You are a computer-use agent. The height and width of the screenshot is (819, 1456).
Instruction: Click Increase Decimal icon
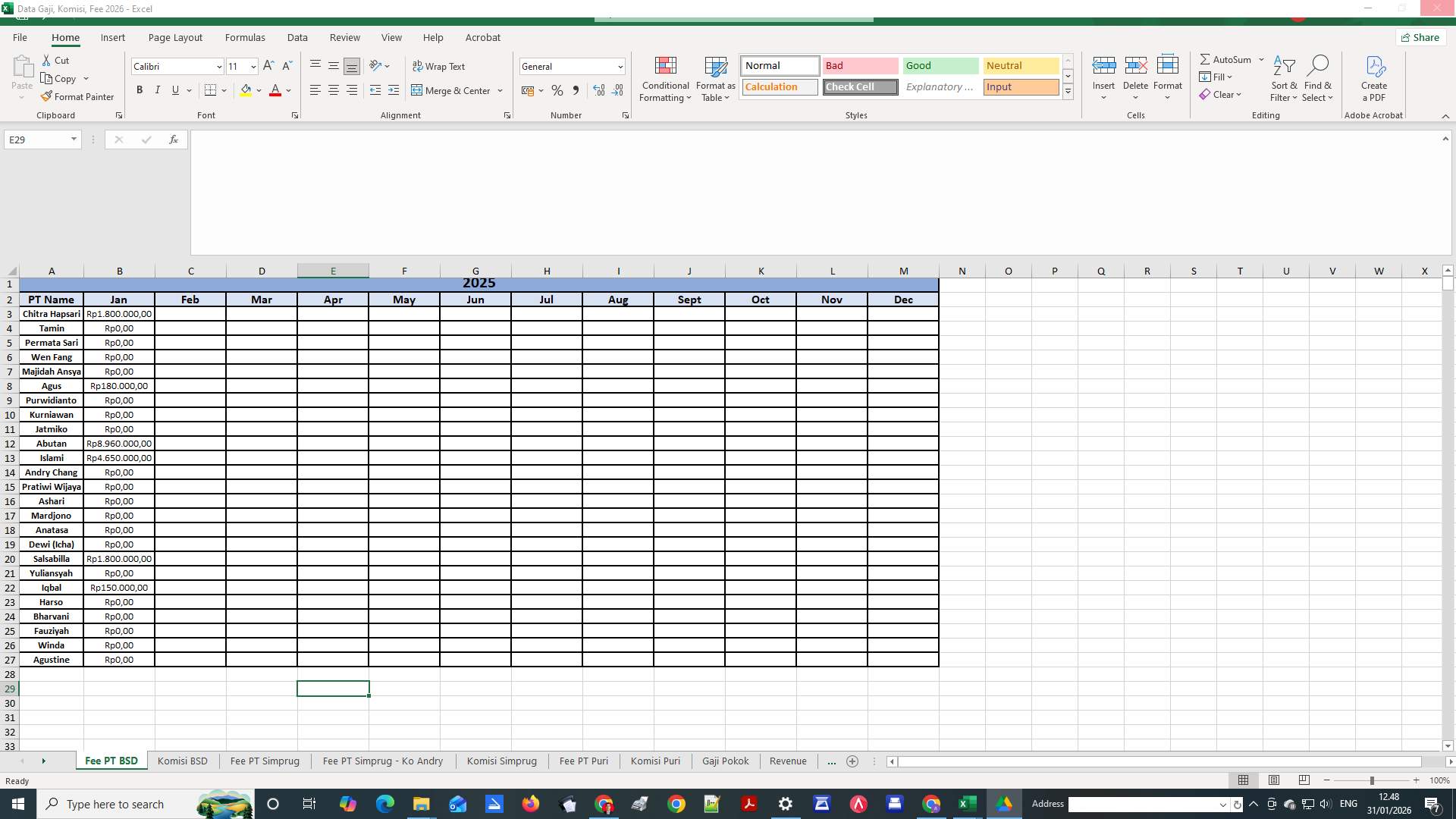point(599,90)
